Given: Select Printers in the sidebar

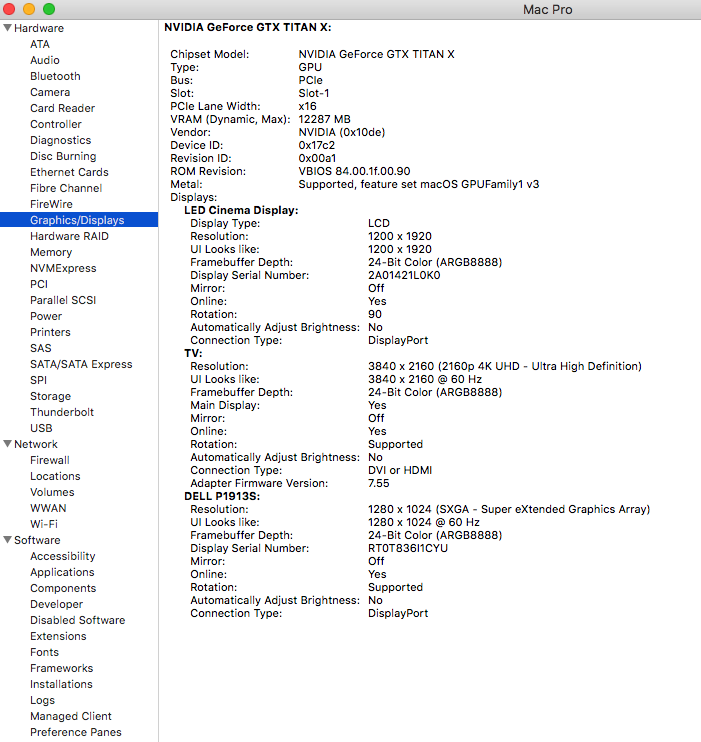Looking at the screenshot, I should point(50,332).
